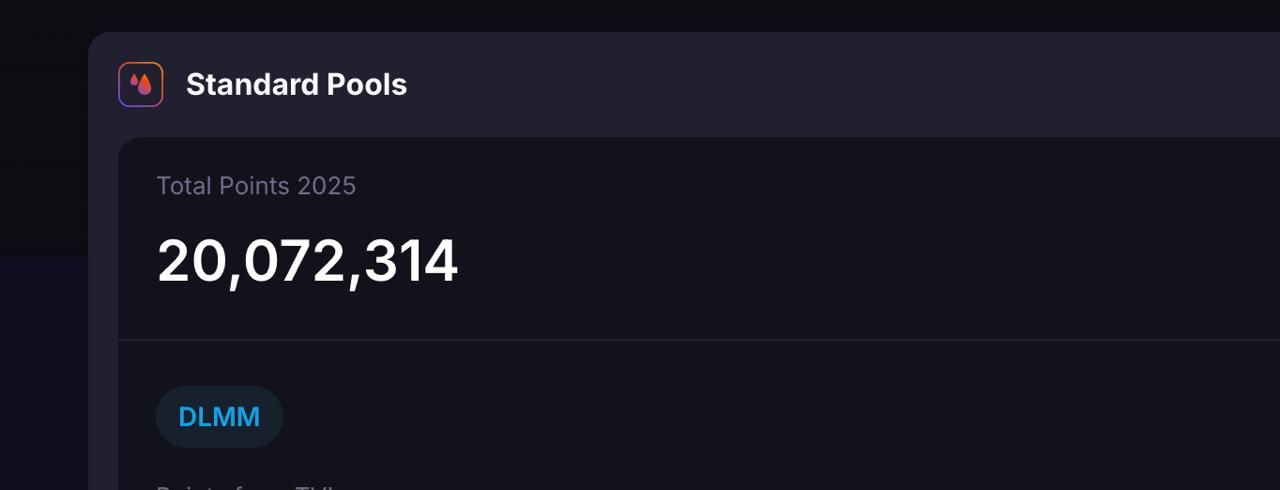Select the 20,072,314 points value

tap(307, 262)
